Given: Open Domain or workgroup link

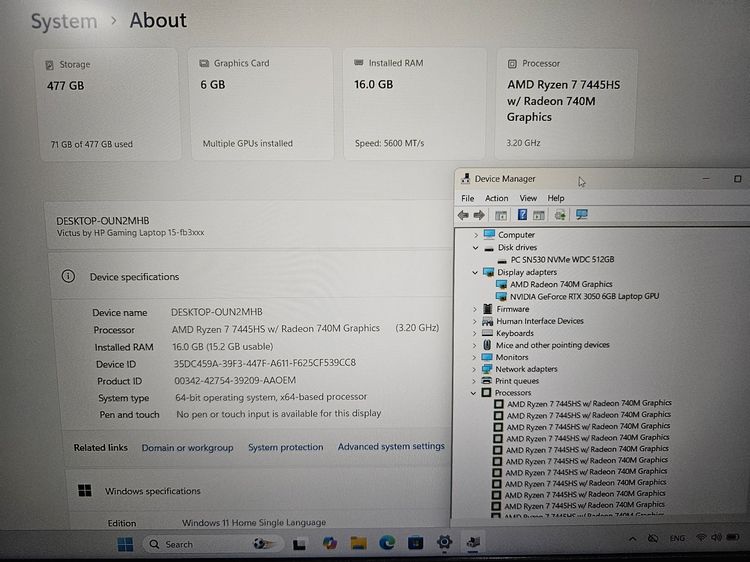Looking at the screenshot, I should (x=188, y=448).
